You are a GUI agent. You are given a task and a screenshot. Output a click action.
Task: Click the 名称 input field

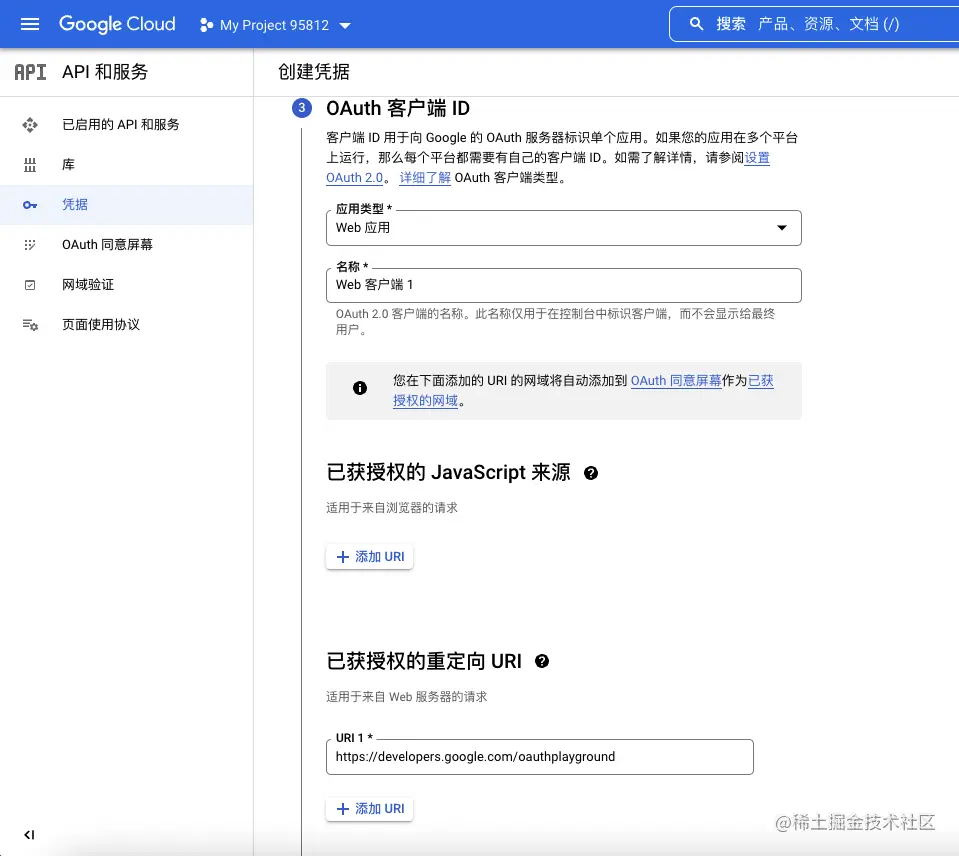[x=563, y=285]
